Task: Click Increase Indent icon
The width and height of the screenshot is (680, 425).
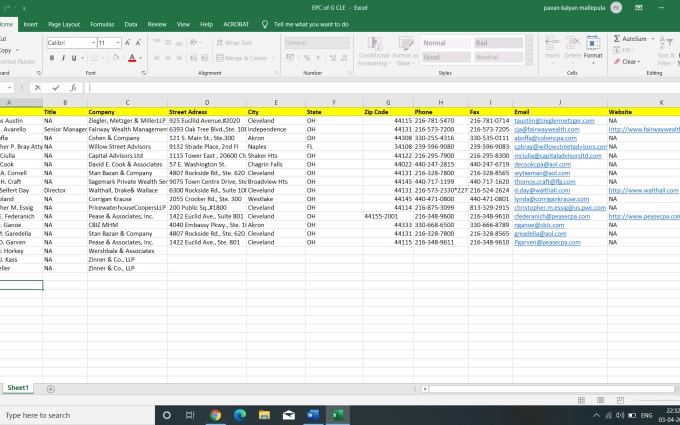Action: click(x=204, y=58)
